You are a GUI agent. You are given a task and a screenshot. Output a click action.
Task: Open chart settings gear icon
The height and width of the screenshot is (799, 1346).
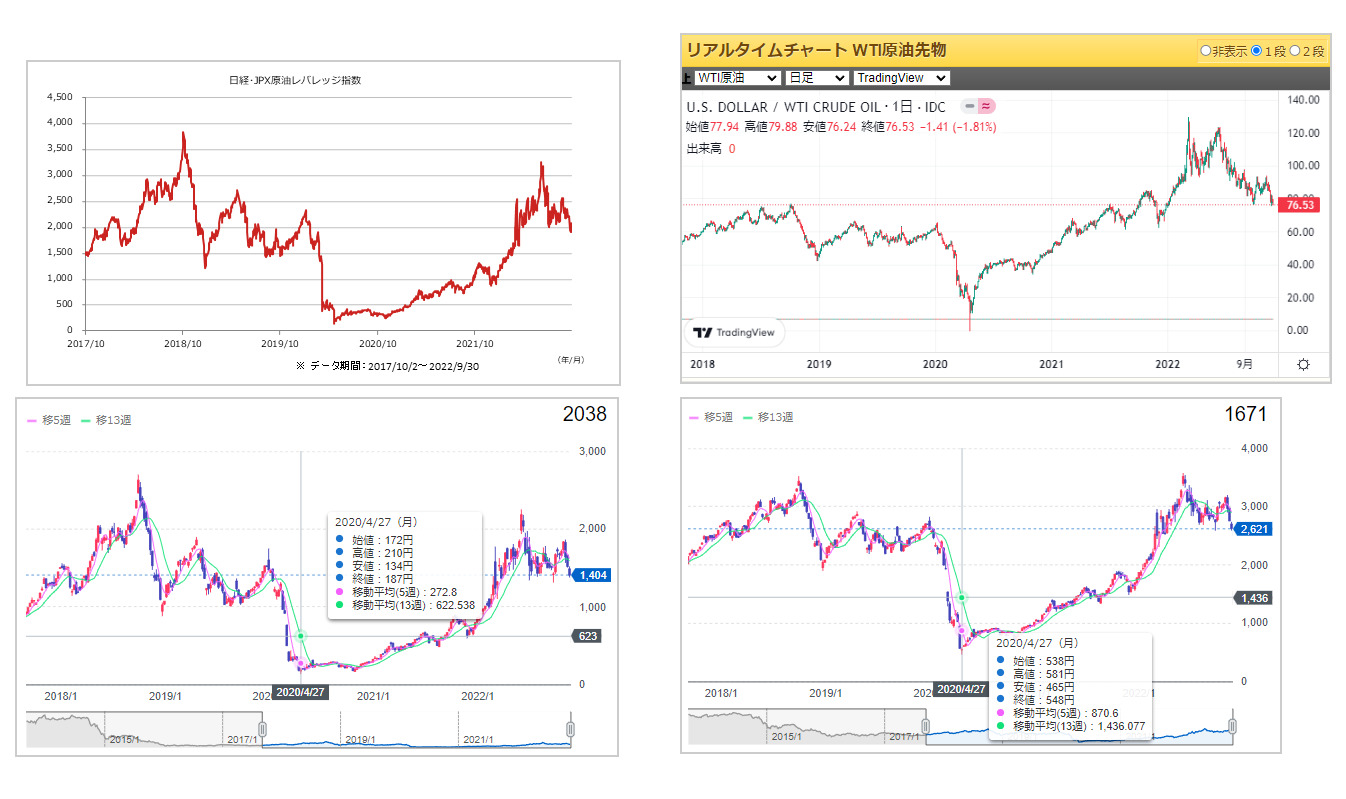1303,364
